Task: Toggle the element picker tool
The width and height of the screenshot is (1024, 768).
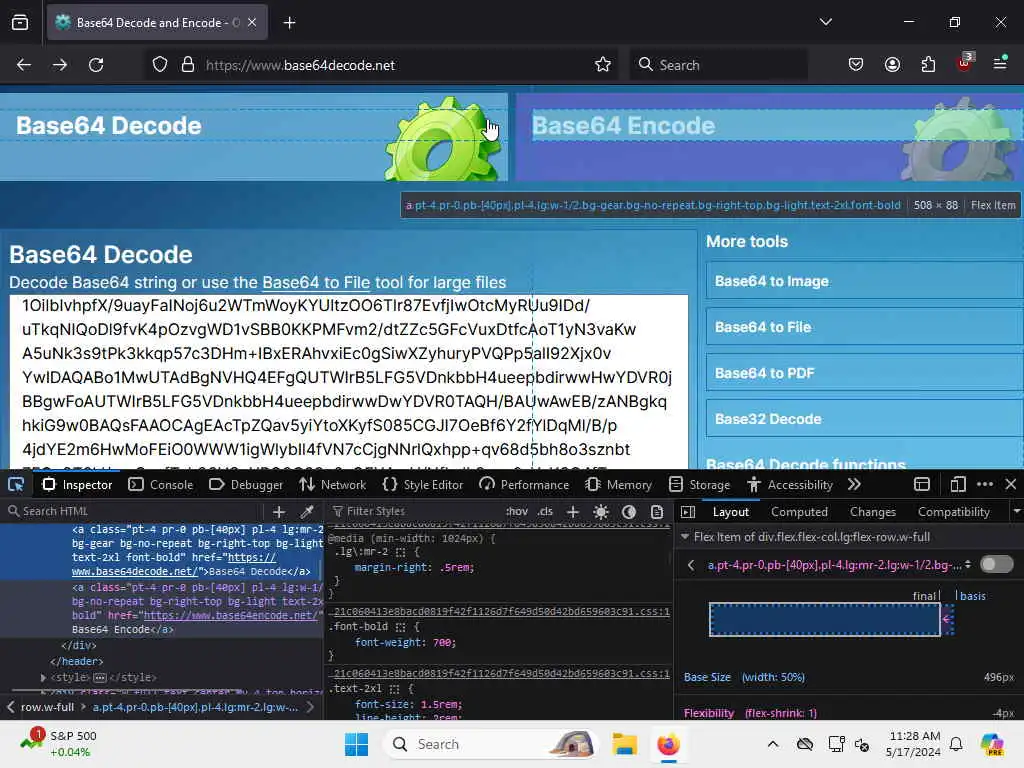Action: pyautogui.click(x=16, y=485)
